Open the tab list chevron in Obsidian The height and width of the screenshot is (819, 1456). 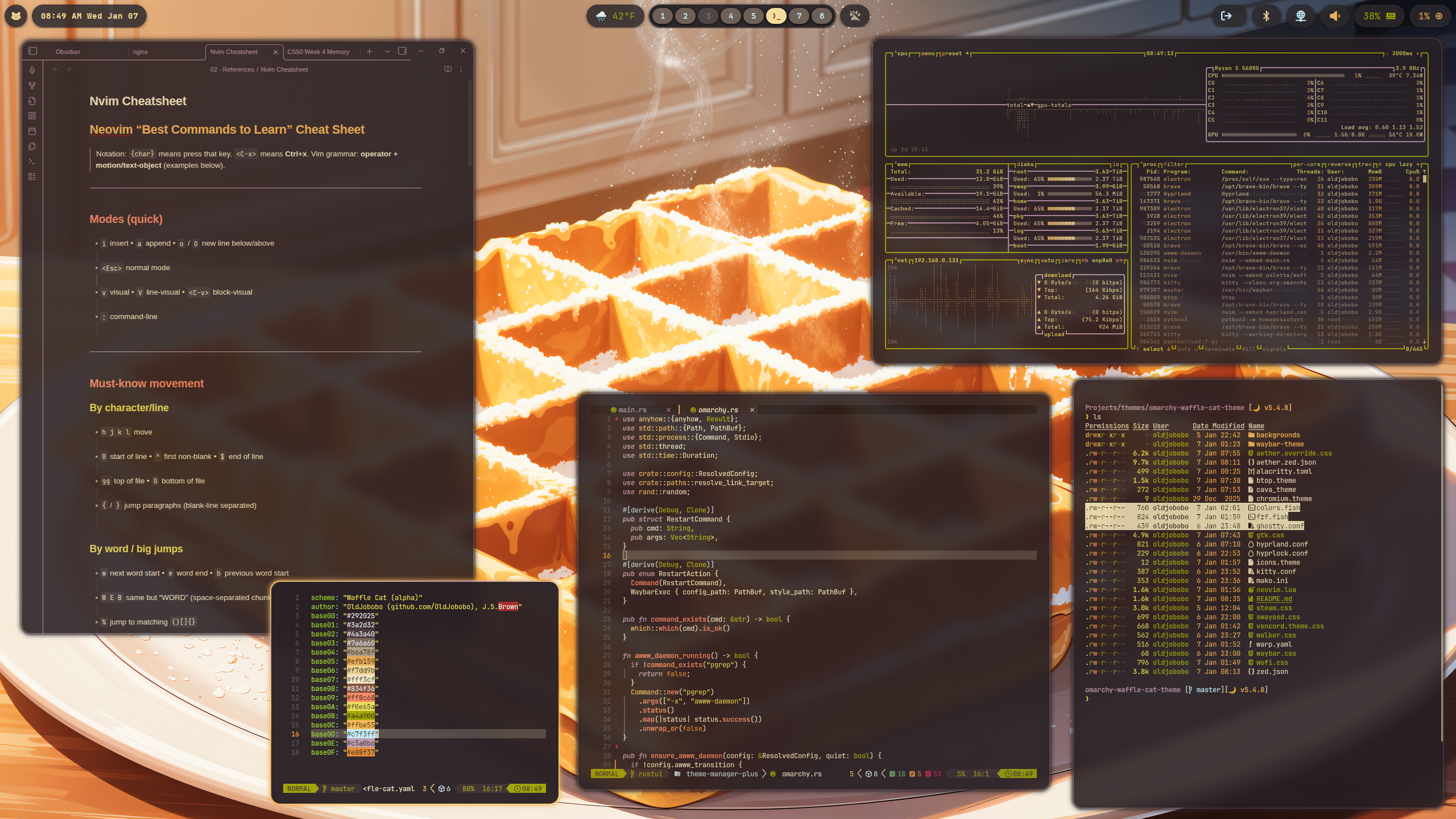tap(387, 51)
